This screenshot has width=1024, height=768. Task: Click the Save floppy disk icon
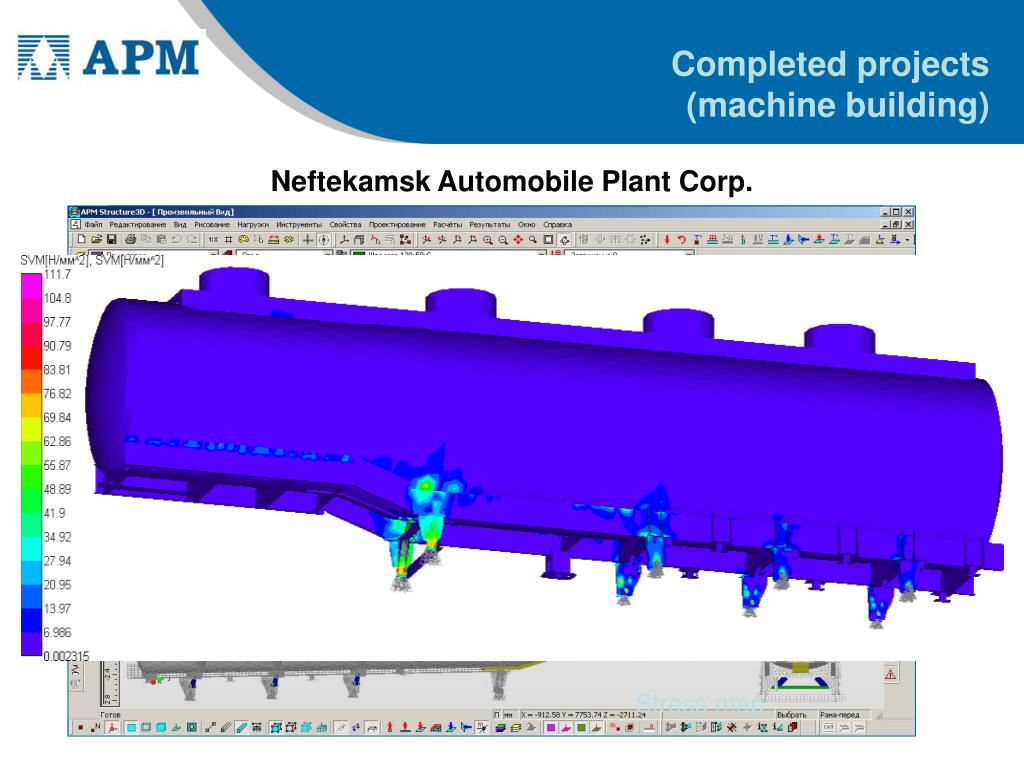pyautogui.click(x=112, y=240)
